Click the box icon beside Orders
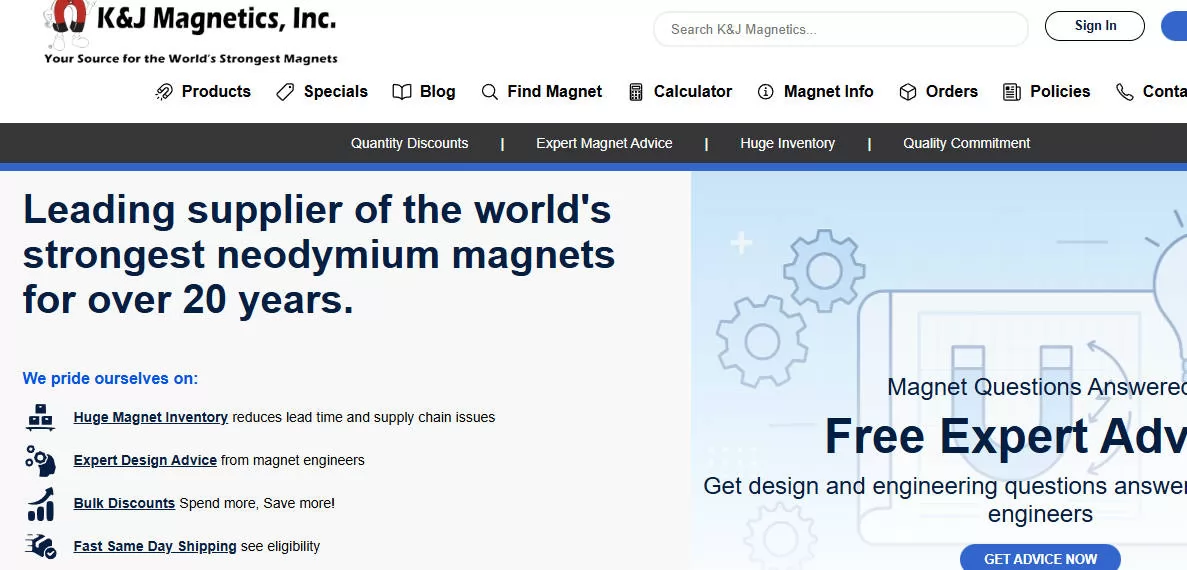This screenshot has height=570, width=1187. click(x=908, y=92)
